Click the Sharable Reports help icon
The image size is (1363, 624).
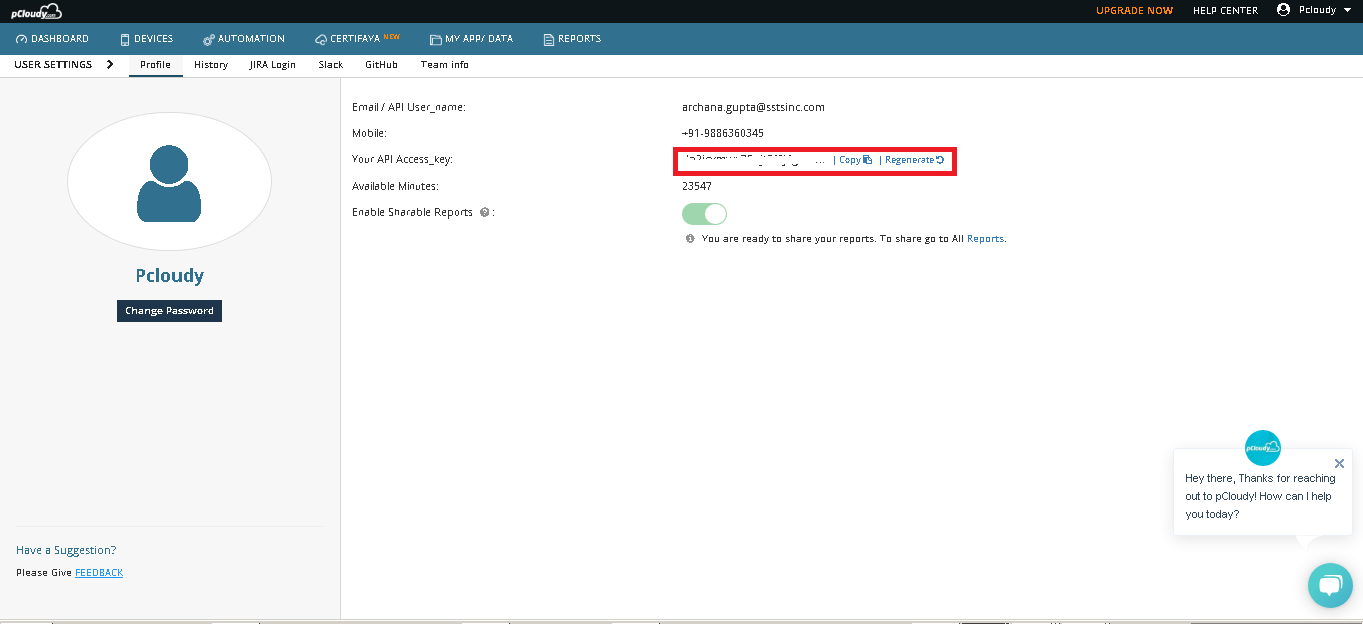click(x=484, y=212)
